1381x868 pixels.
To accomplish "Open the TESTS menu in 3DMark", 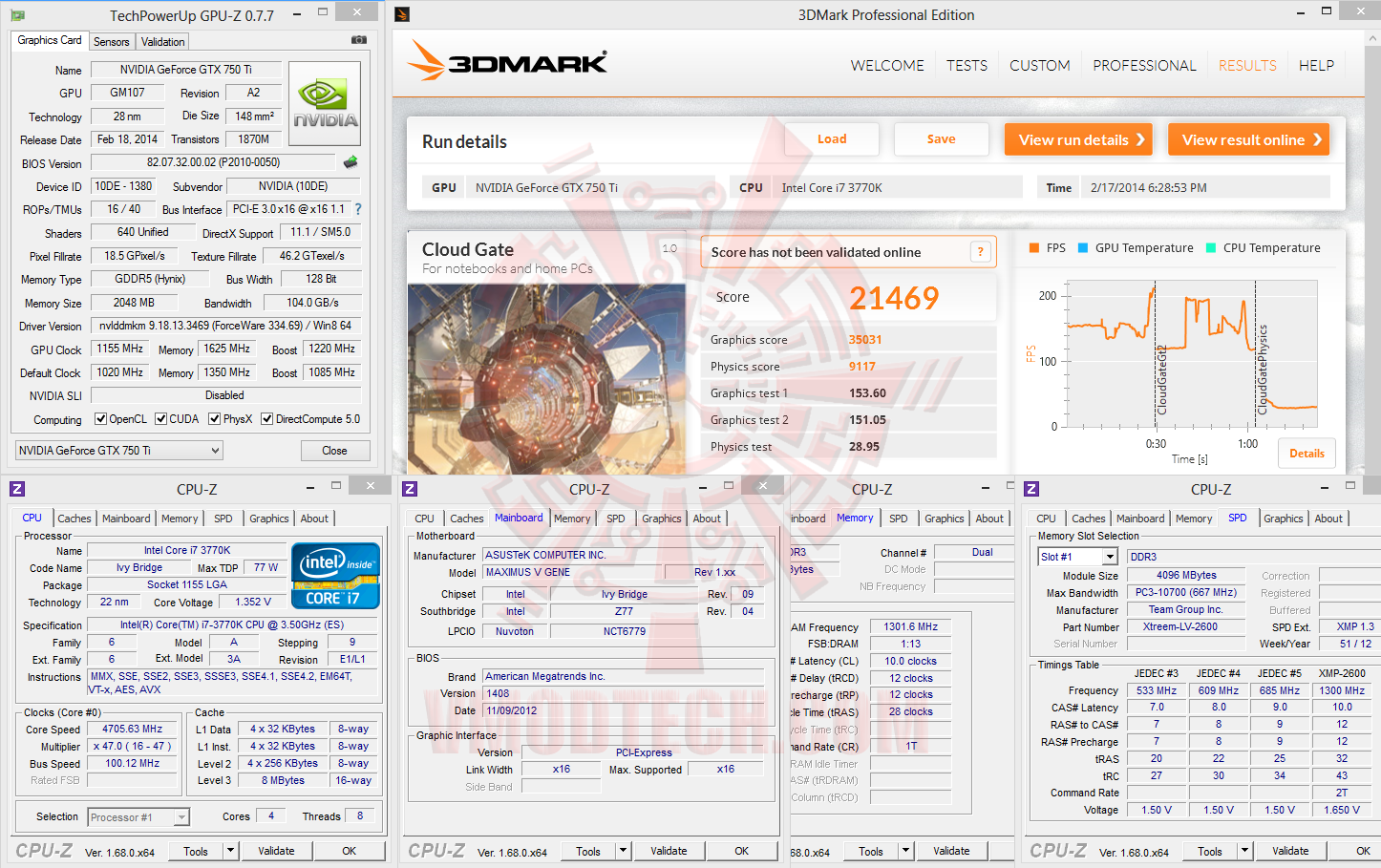I will (967, 66).
